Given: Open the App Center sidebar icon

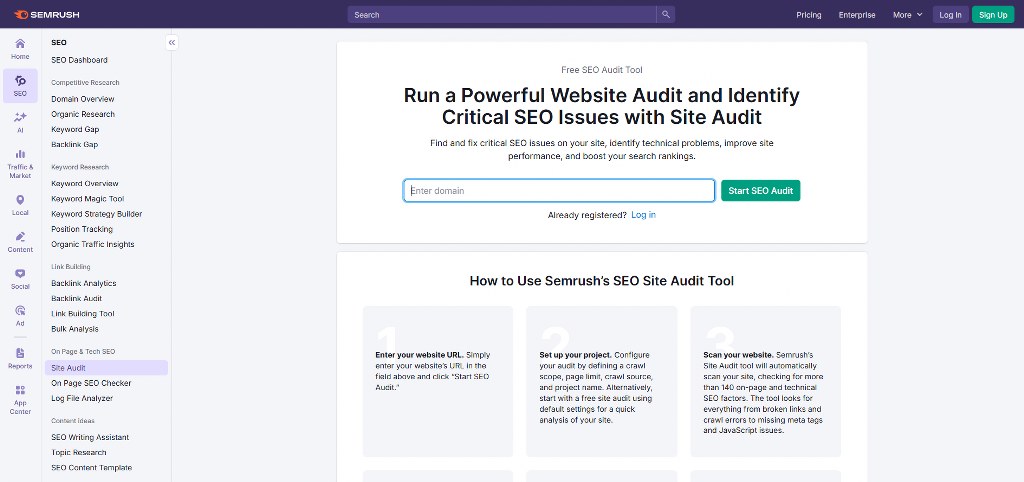Looking at the screenshot, I should (20, 399).
